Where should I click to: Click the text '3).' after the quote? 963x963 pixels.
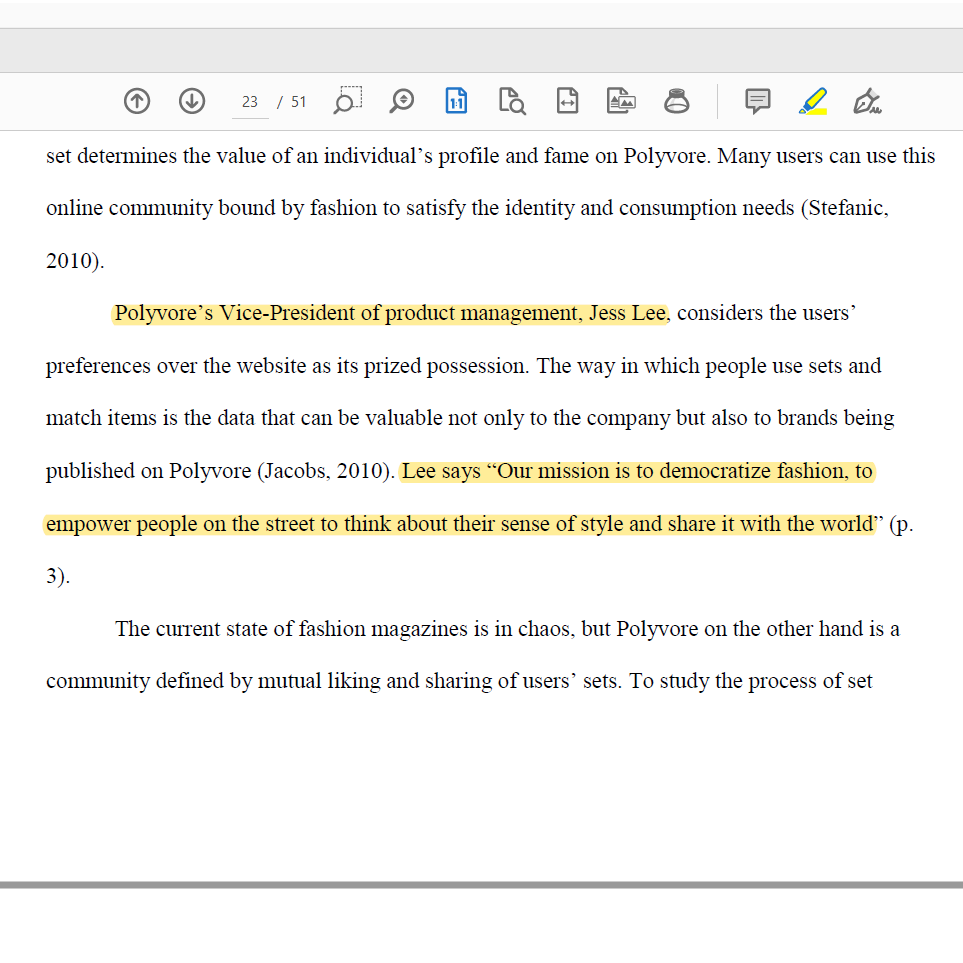[x=58, y=576]
